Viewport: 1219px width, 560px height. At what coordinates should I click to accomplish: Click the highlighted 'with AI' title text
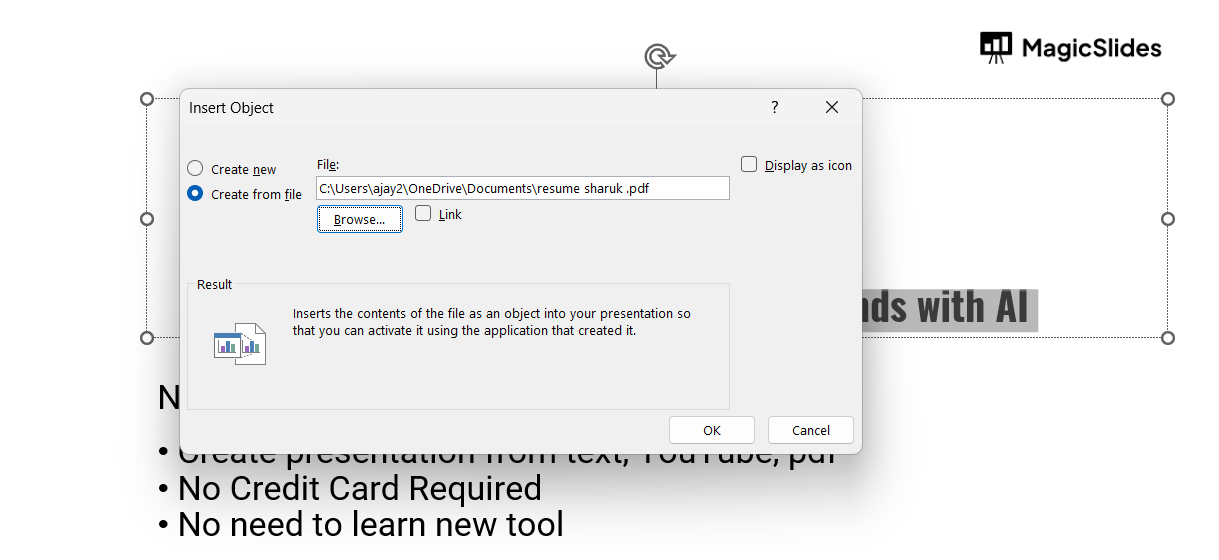972,309
